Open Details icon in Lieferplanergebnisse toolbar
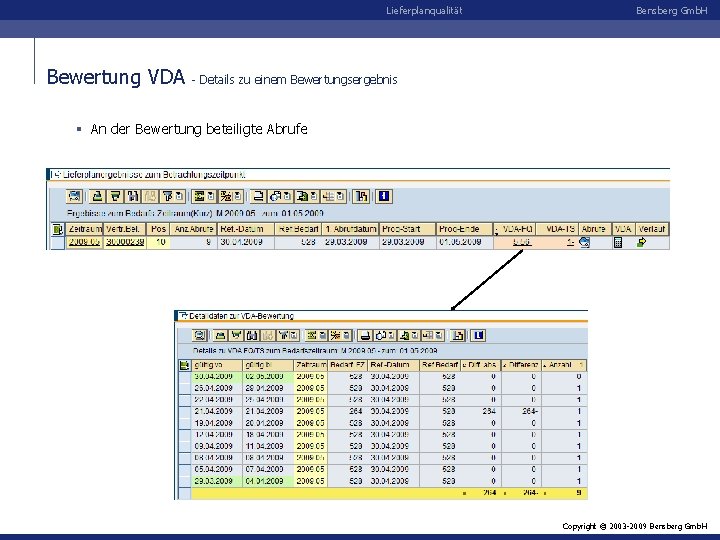The image size is (720, 540). click(x=74, y=196)
